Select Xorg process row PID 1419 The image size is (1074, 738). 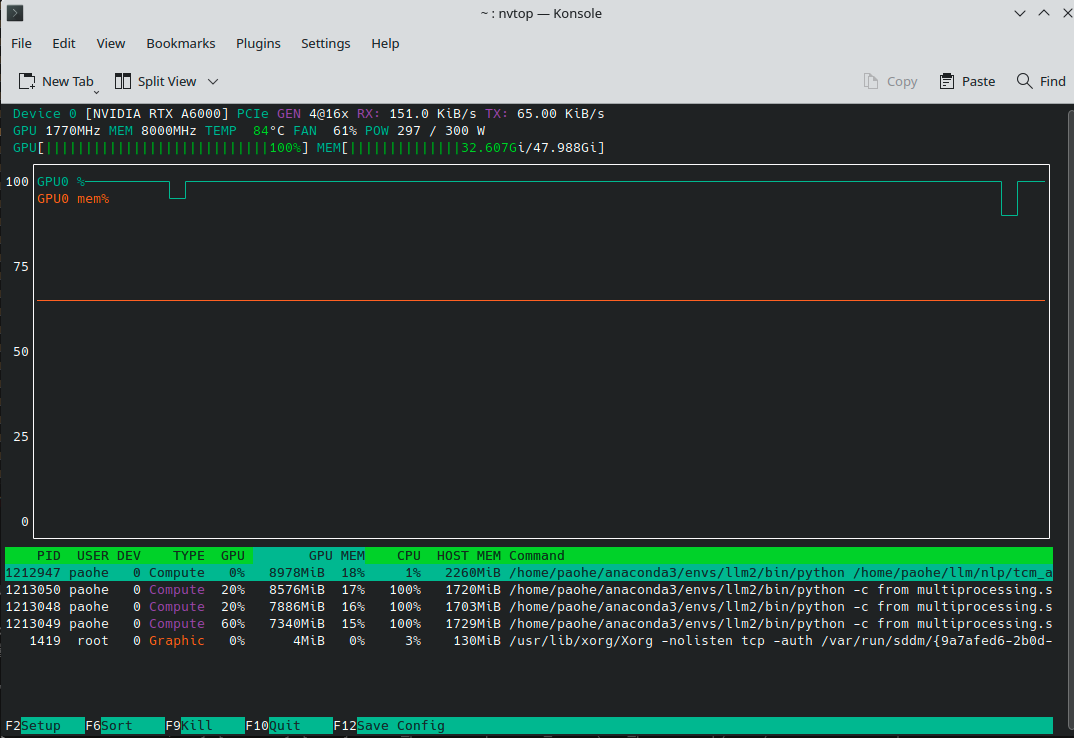[529, 641]
